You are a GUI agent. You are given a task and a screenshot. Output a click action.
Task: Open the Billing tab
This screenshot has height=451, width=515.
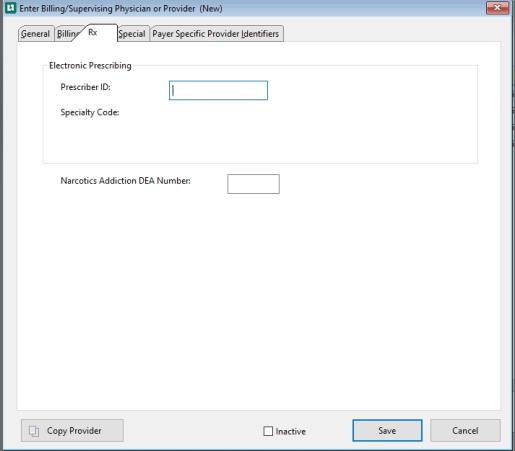pos(66,34)
